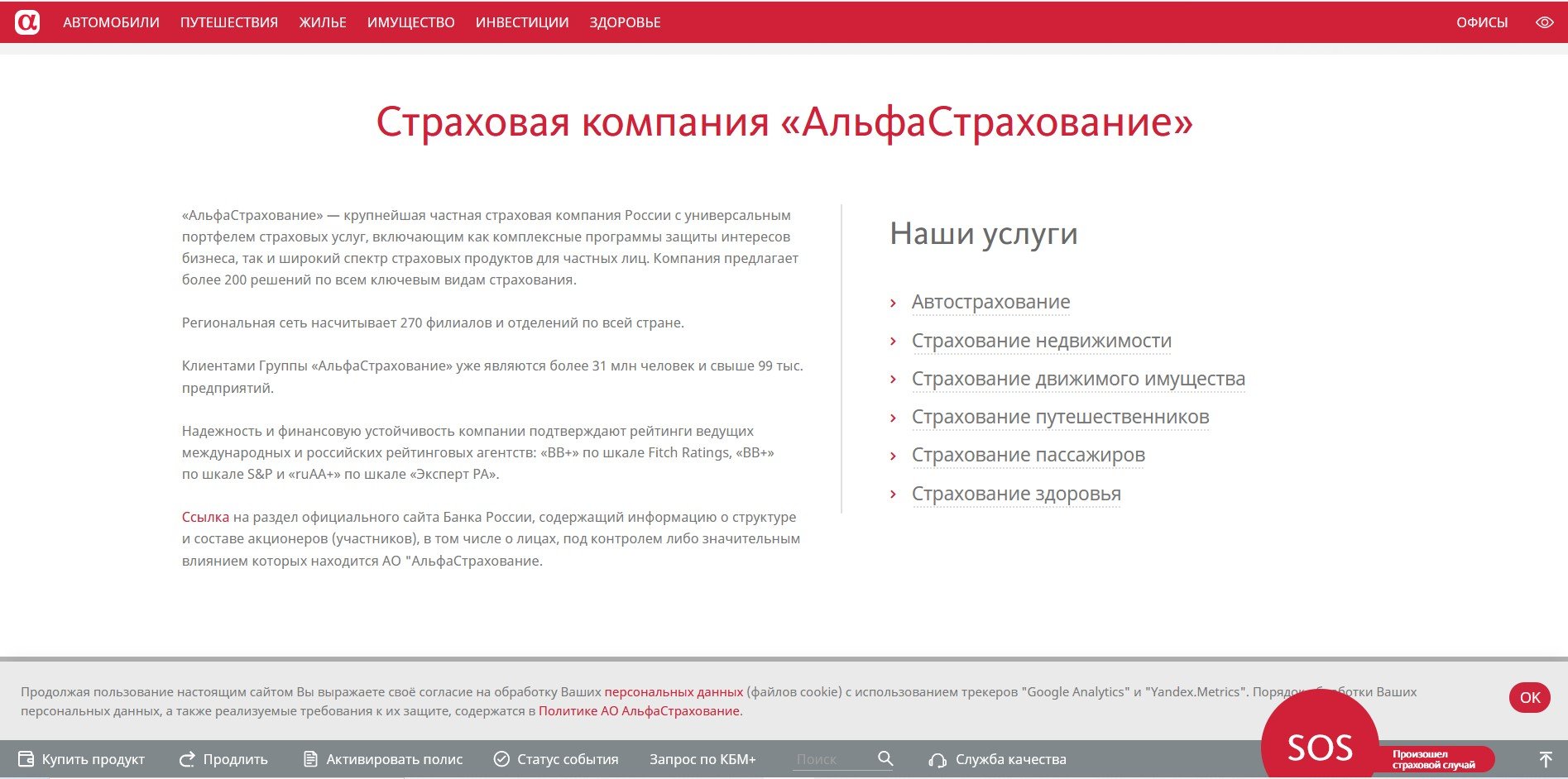The width and height of the screenshot is (1568, 779).
Task: Click the magnifying glass search icon
Action: point(885,758)
